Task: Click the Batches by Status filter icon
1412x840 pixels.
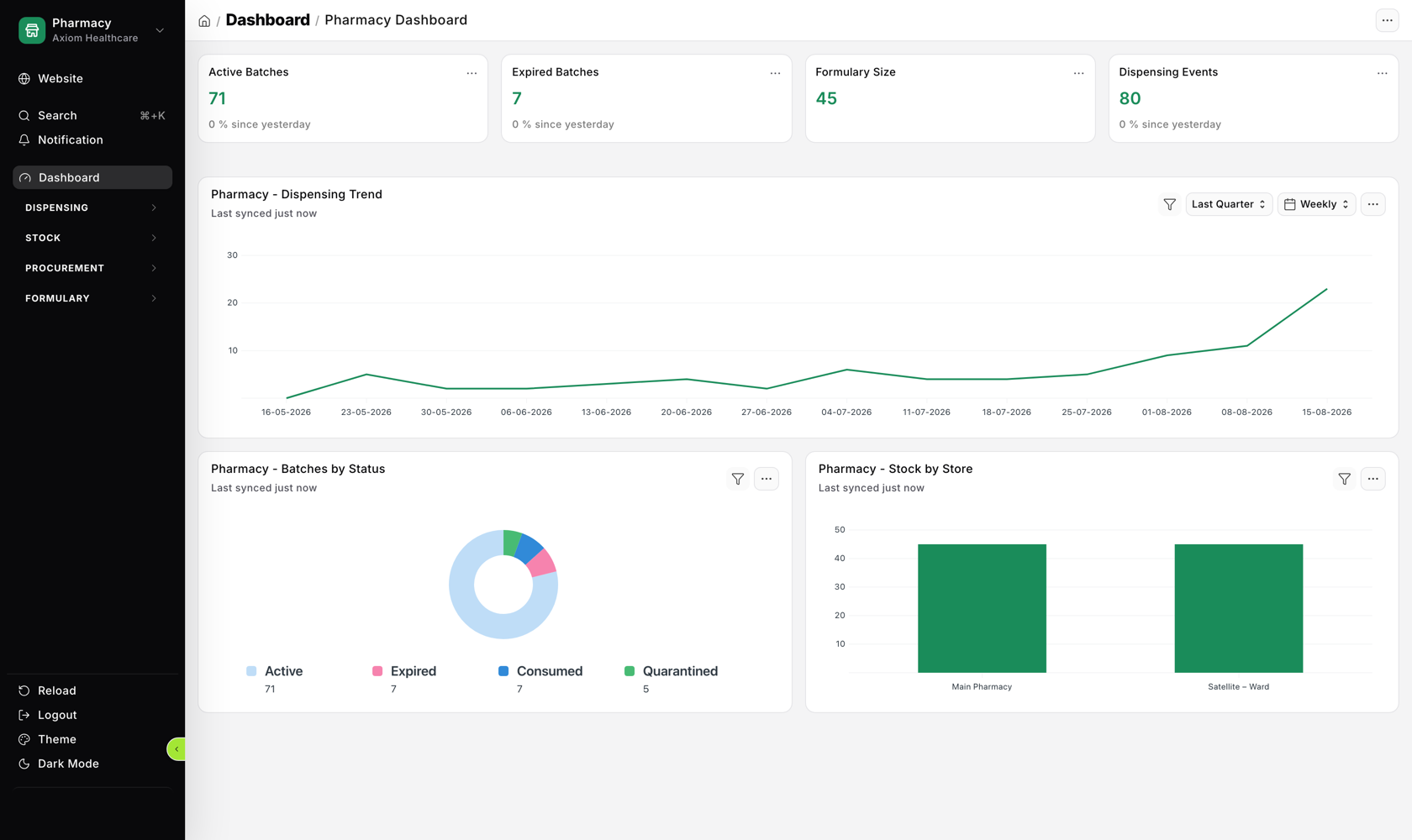Action: [x=737, y=479]
